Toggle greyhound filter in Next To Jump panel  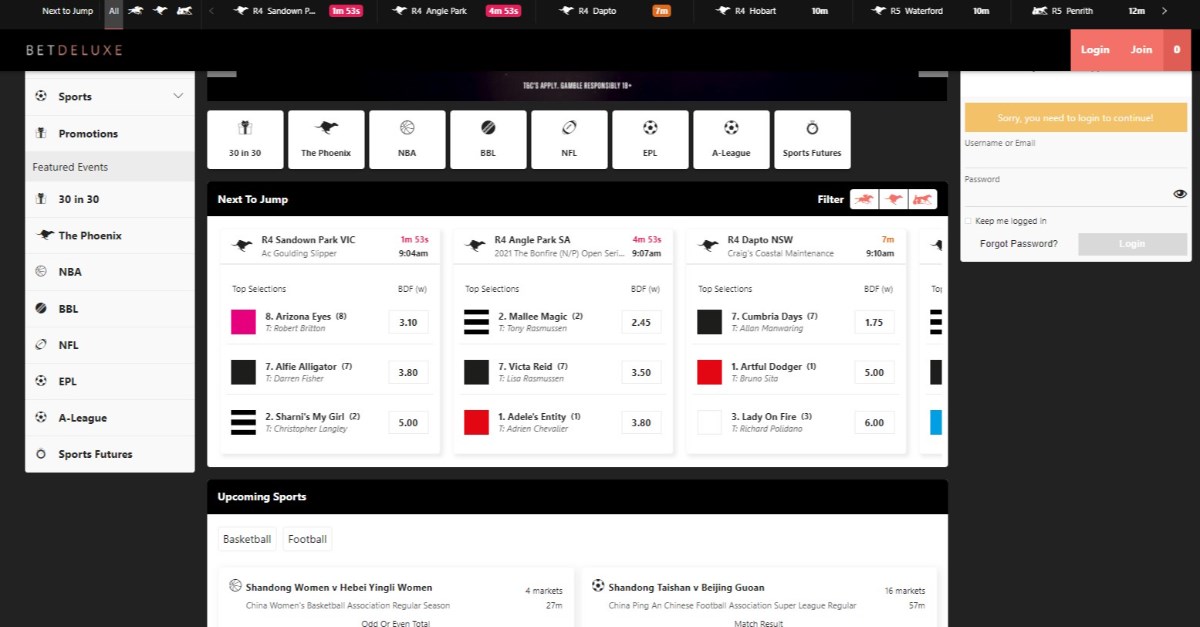click(893, 199)
